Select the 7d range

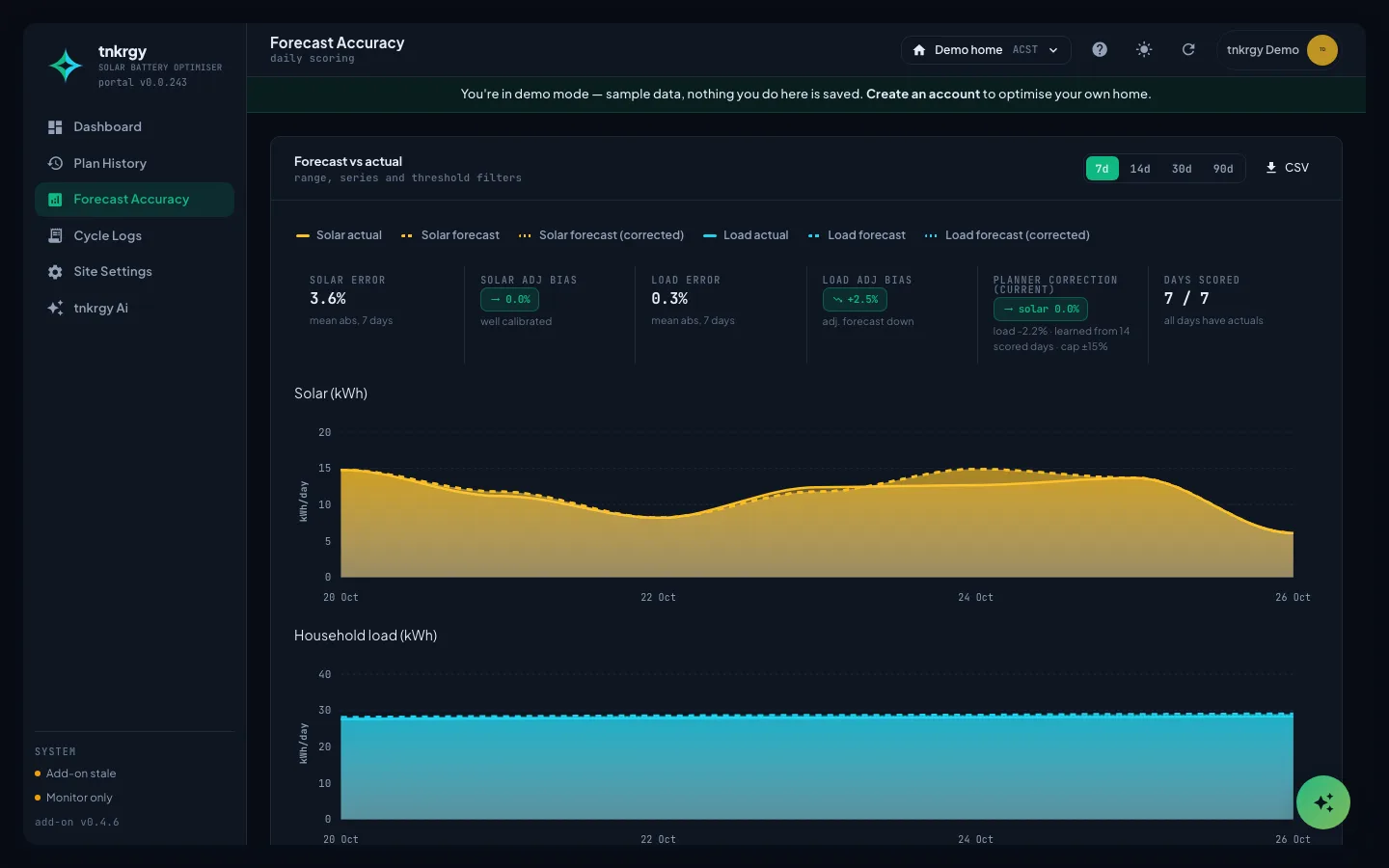[x=1102, y=169]
